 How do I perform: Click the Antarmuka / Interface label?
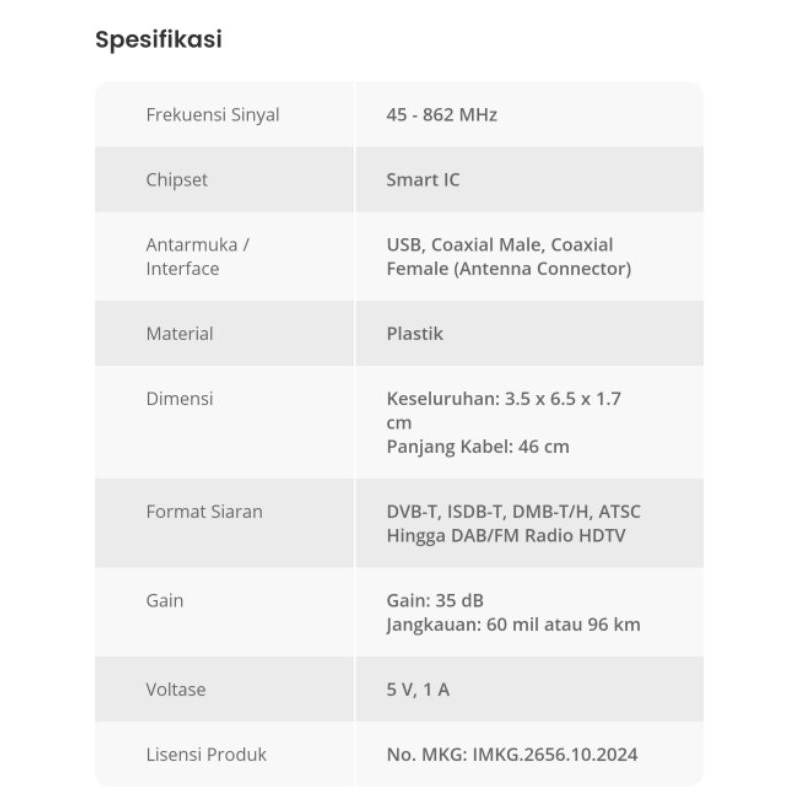click(197, 256)
